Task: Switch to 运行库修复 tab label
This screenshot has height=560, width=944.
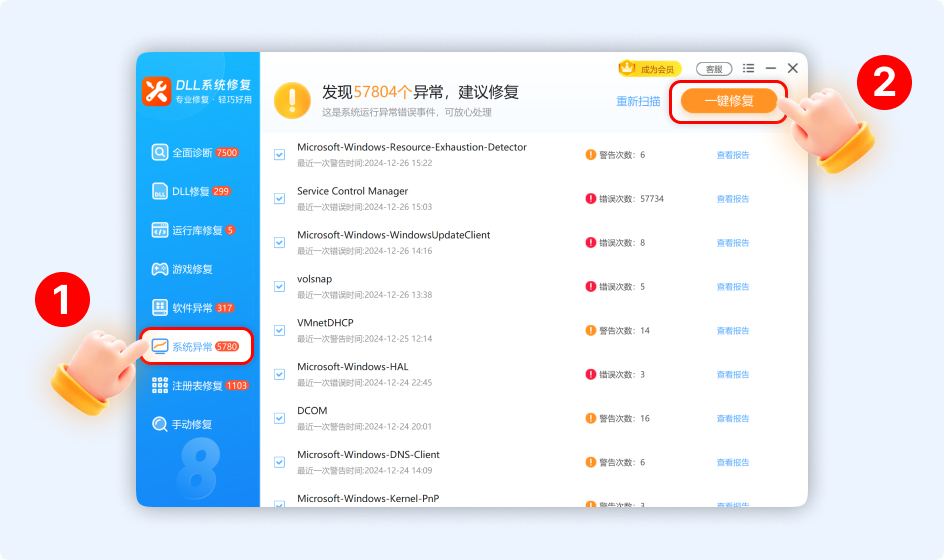Action: click(x=197, y=231)
